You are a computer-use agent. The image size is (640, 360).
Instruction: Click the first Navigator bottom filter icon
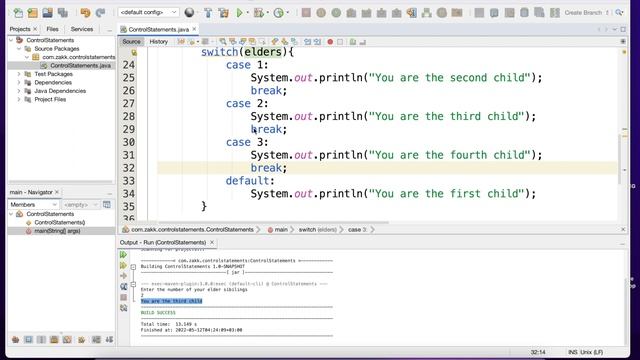pos(16,340)
